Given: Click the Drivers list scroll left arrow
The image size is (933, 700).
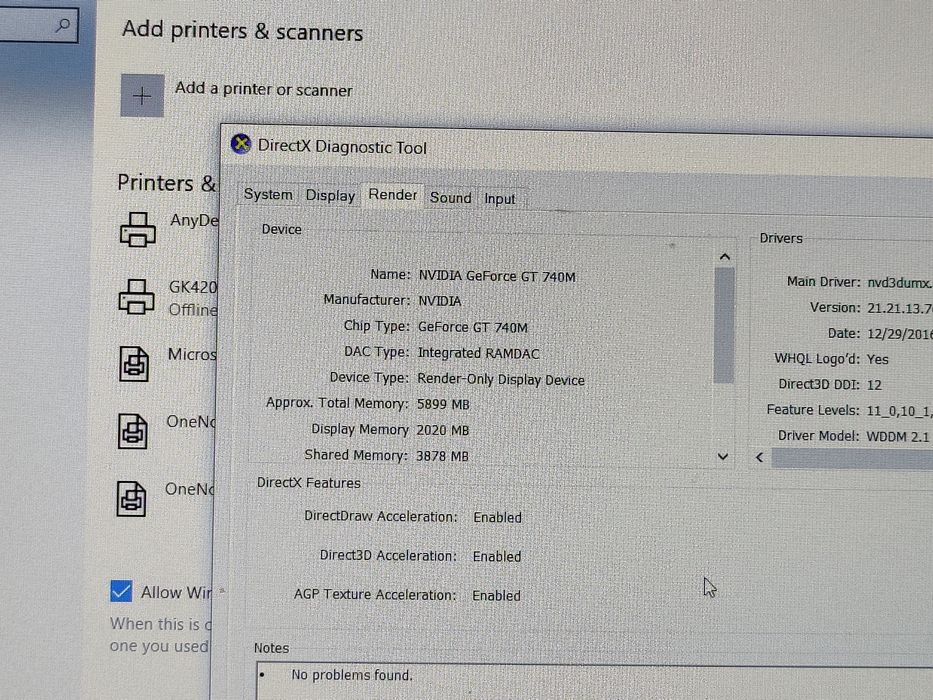Looking at the screenshot, I should click(759, 457).
